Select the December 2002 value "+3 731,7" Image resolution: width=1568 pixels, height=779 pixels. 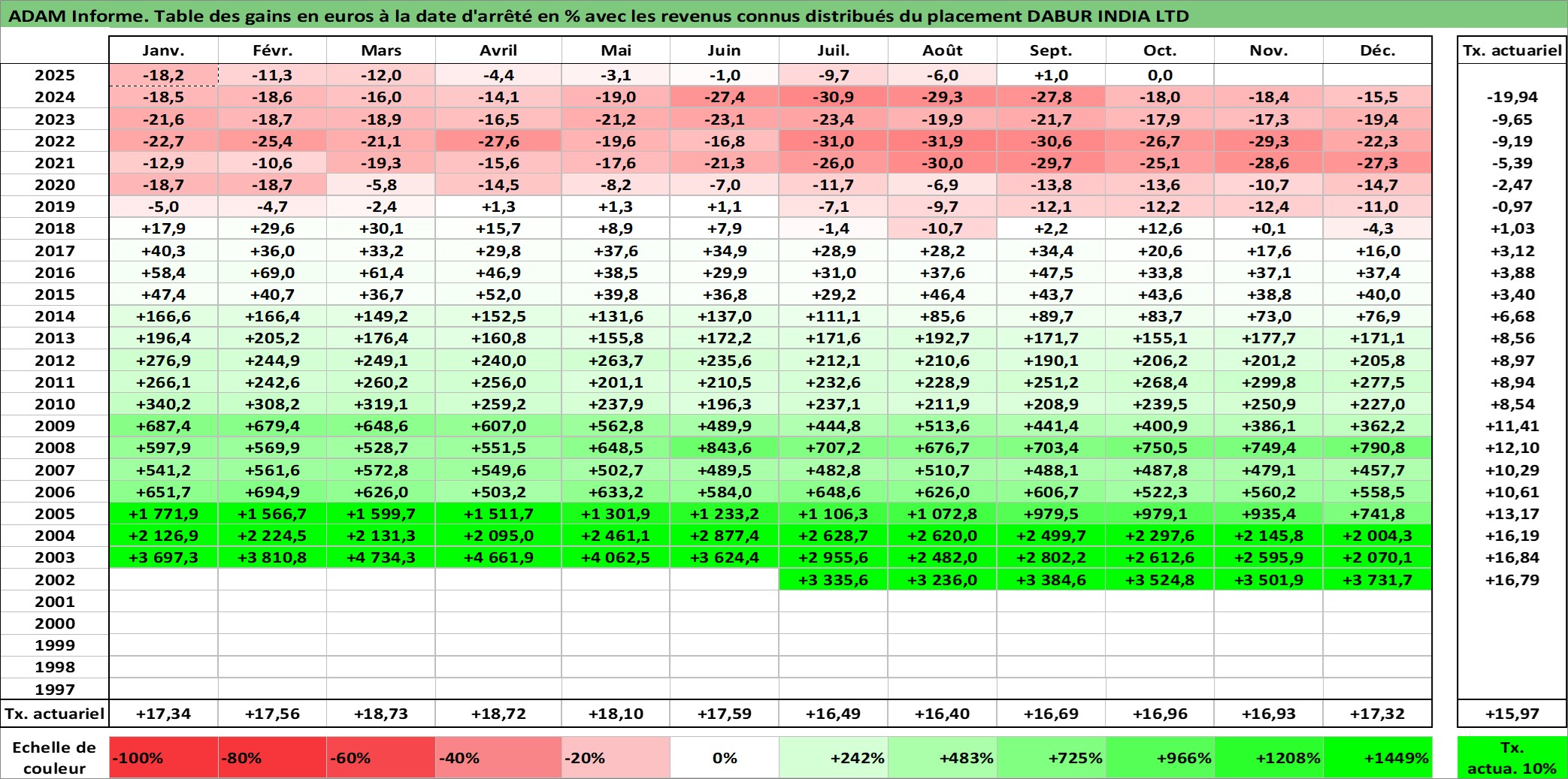tap(1378, 580)
